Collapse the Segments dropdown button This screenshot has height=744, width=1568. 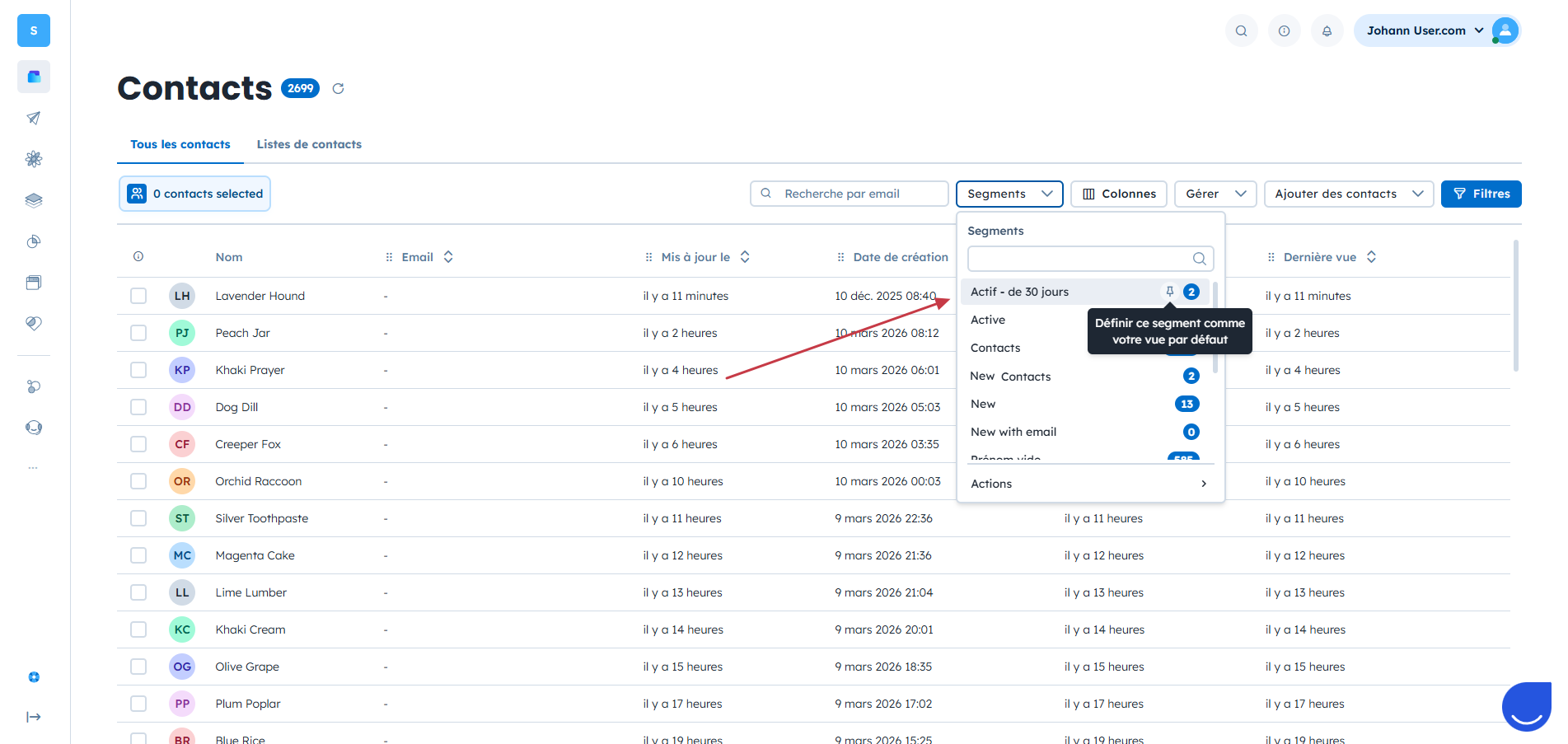point(1009,194)
